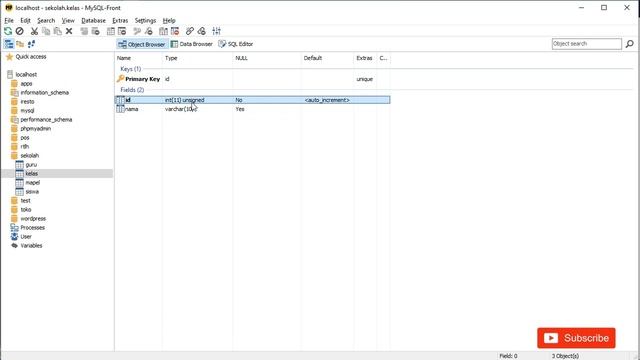This screenshot has width=640, height=360.
Task: Select the wordpress database
Action: tap(33, 218)
